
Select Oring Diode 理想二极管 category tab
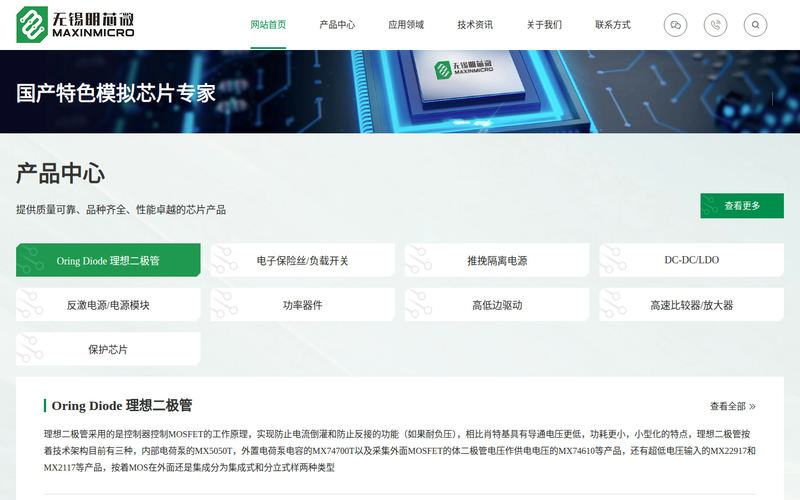(x=108, y=260)
